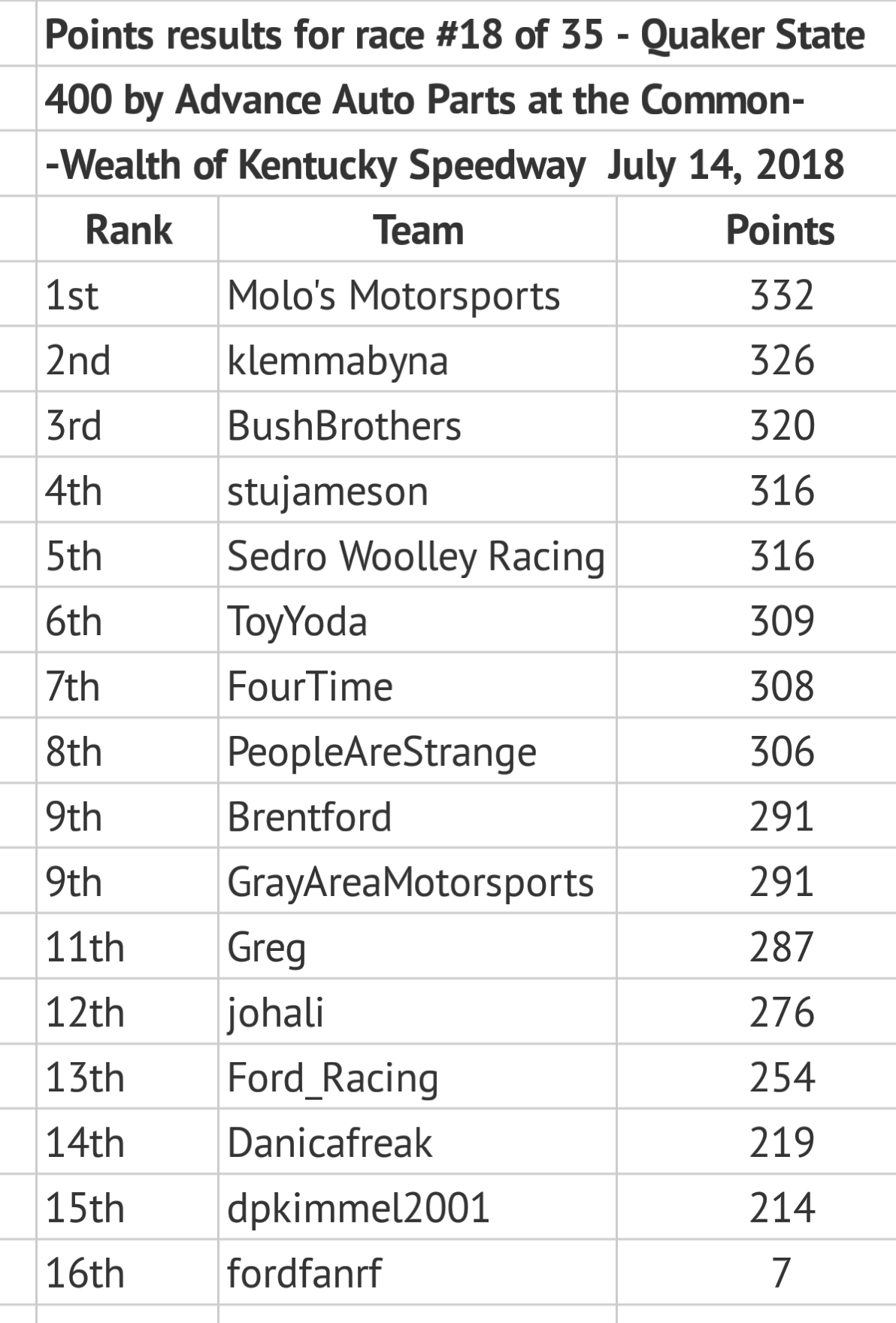Click the Points column header
Image resolution: width=896 pixels, height=1323 pixels.
coord(780,230)
